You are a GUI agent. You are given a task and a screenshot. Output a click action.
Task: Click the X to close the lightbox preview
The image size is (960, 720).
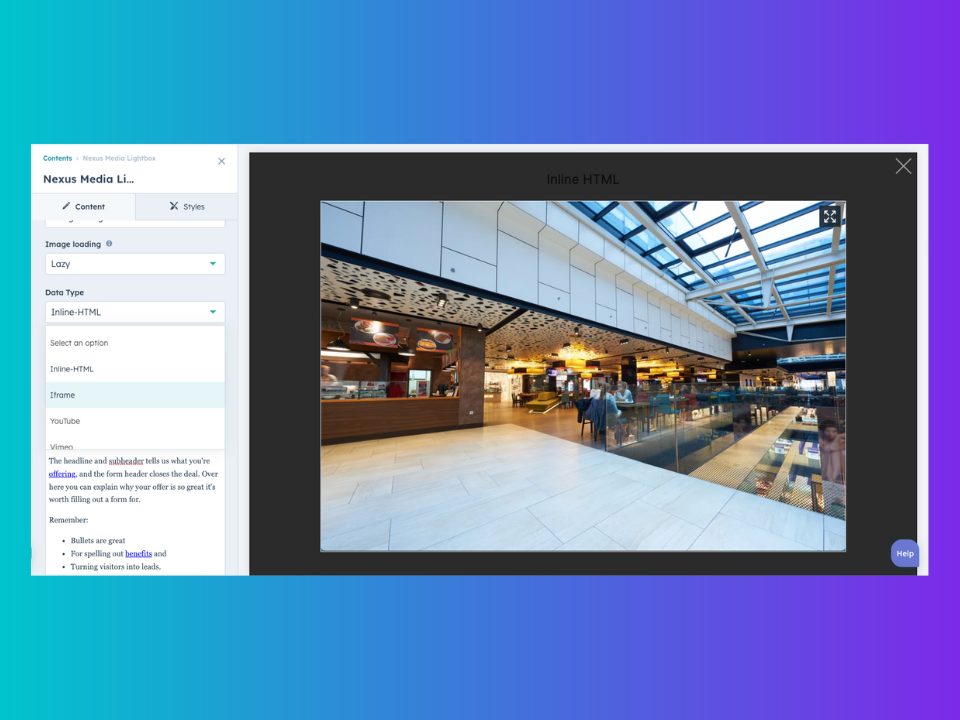click(x=903, y=166)
